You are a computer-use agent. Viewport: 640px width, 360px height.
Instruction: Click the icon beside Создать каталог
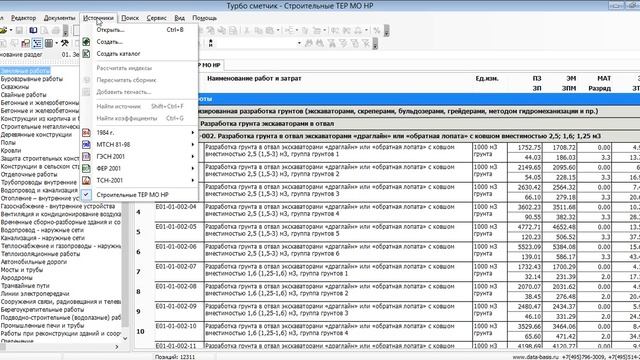(86, 53)
